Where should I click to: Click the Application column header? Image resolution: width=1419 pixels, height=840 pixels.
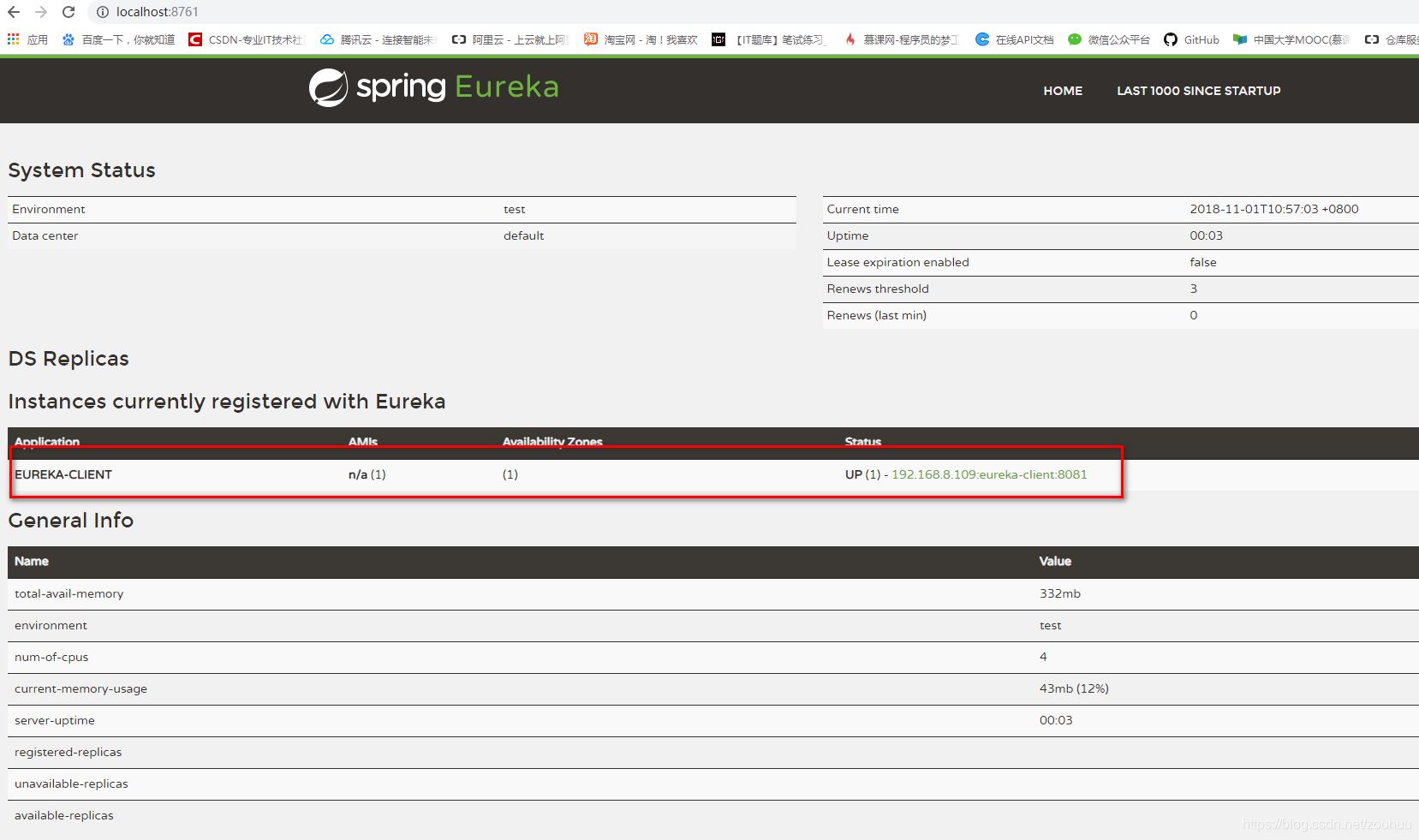point(47,442)
